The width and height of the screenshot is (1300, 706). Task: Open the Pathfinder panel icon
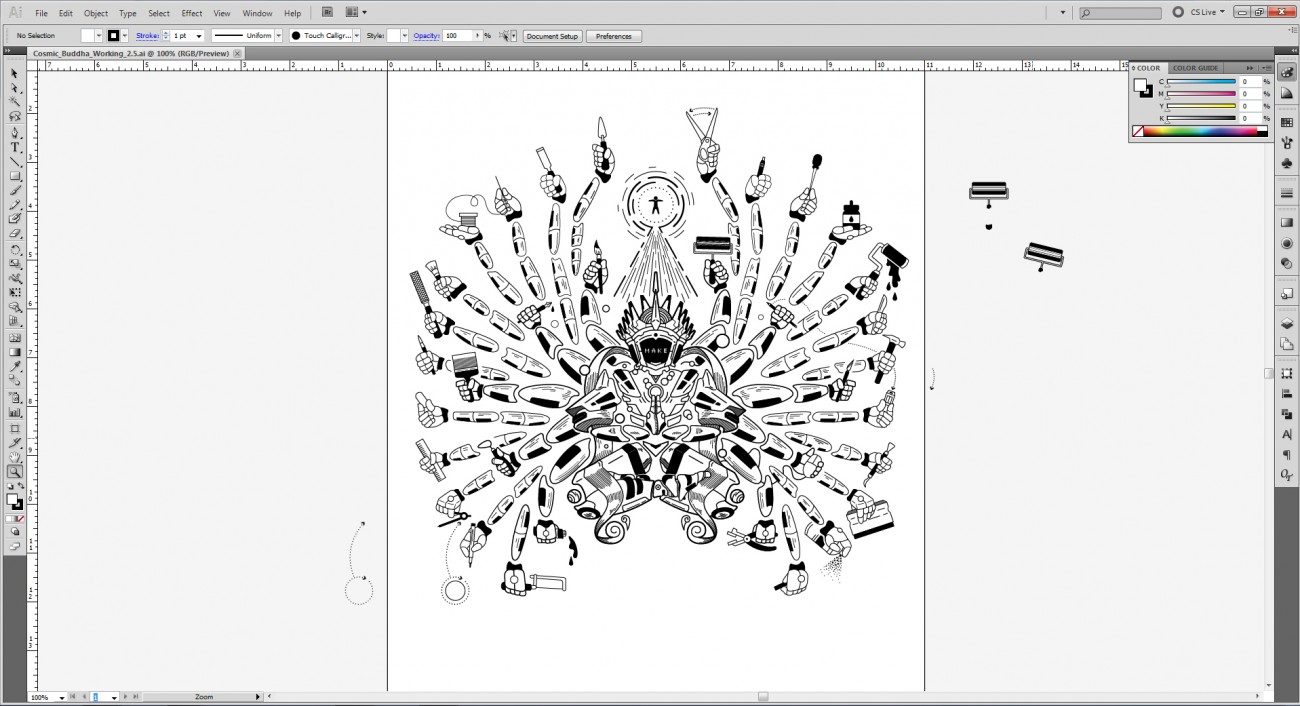(x=1287, y=414)
